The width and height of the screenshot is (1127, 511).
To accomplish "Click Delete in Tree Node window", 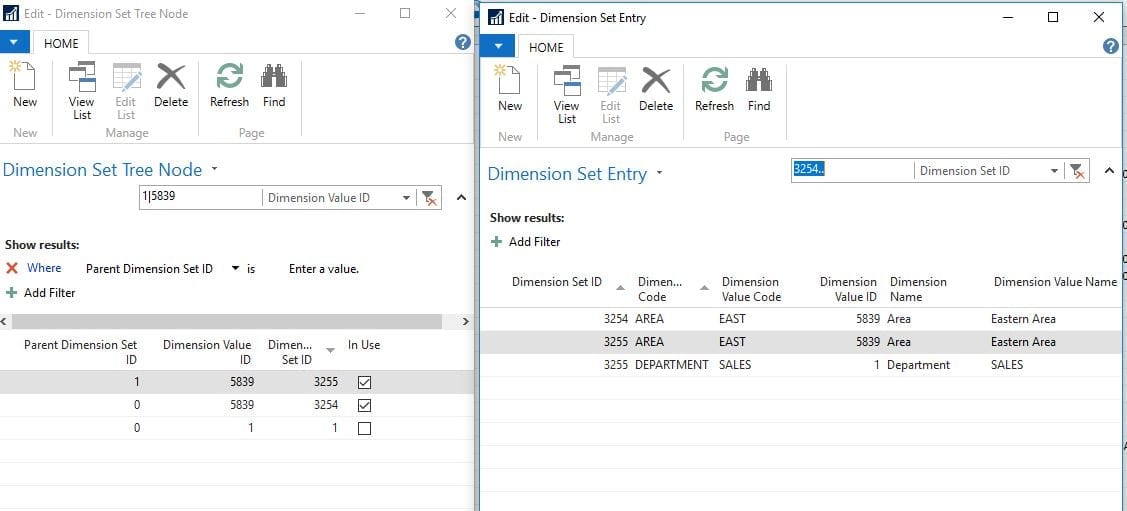I will [x=171, y=85].
